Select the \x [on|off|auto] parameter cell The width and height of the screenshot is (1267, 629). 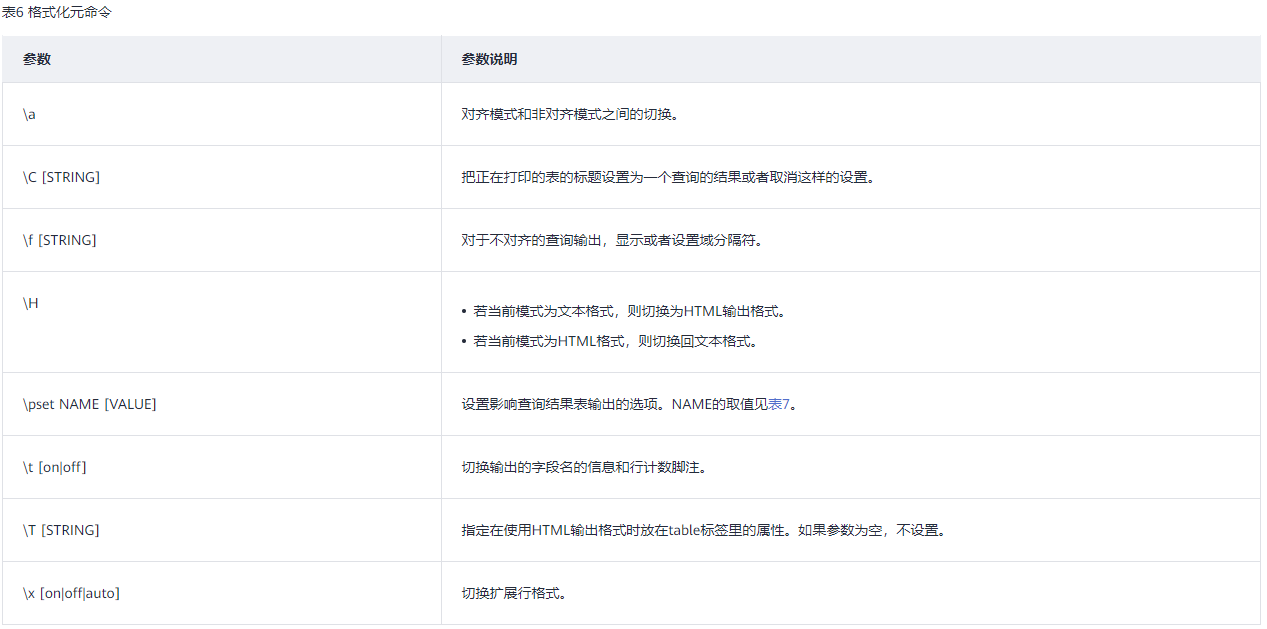[x=222, y=593]
